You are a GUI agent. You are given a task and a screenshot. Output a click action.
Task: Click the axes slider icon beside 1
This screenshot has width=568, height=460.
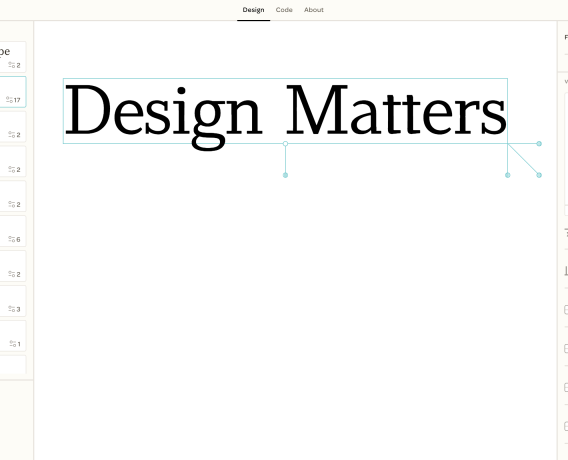pos(13,344)
